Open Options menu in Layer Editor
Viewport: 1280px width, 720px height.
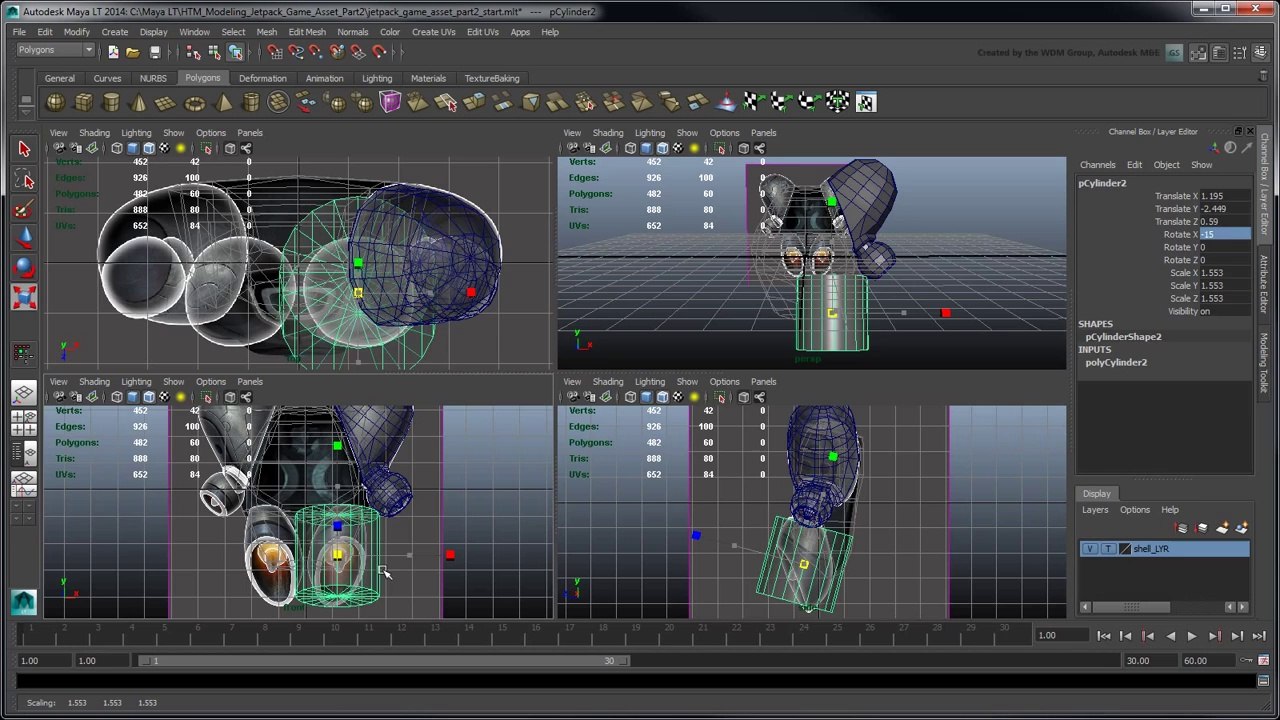coord(1135,510)
